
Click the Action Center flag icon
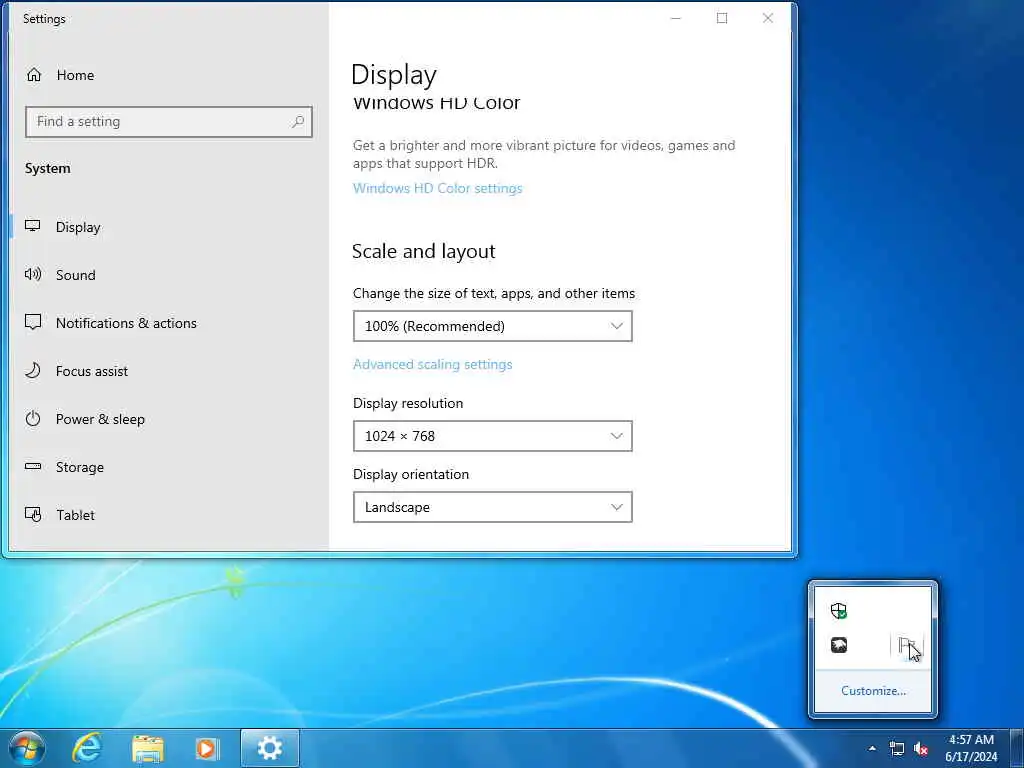(x=907, y=647)
